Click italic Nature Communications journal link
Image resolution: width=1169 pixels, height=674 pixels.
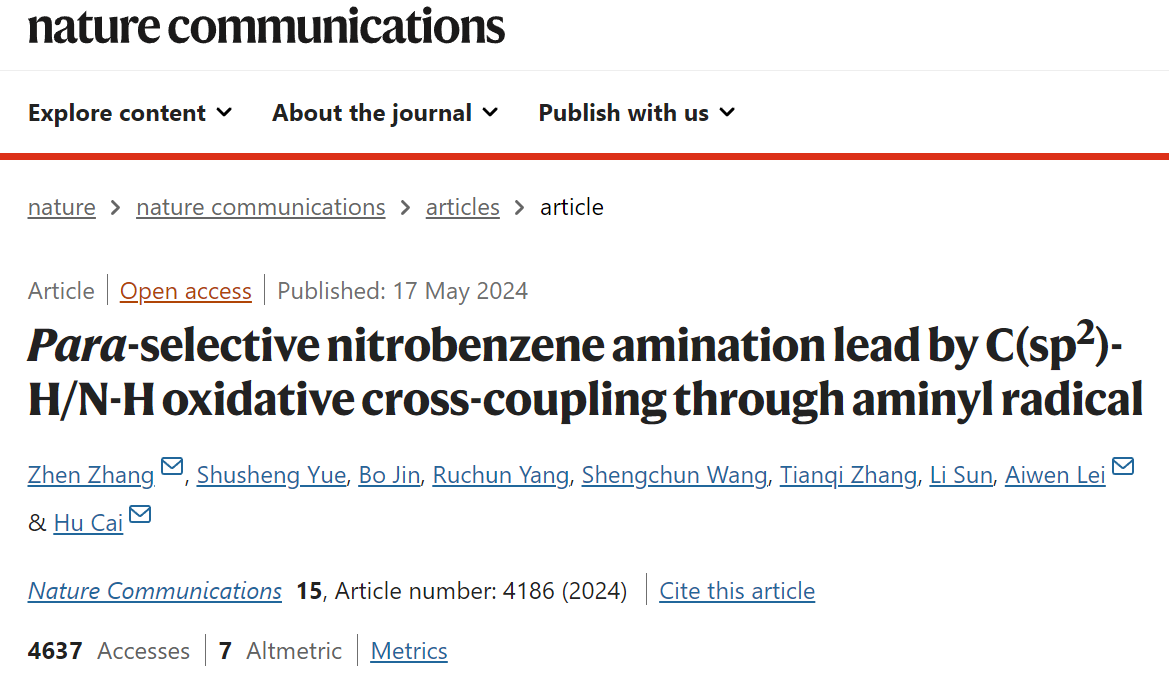click(x=155, y=591)
